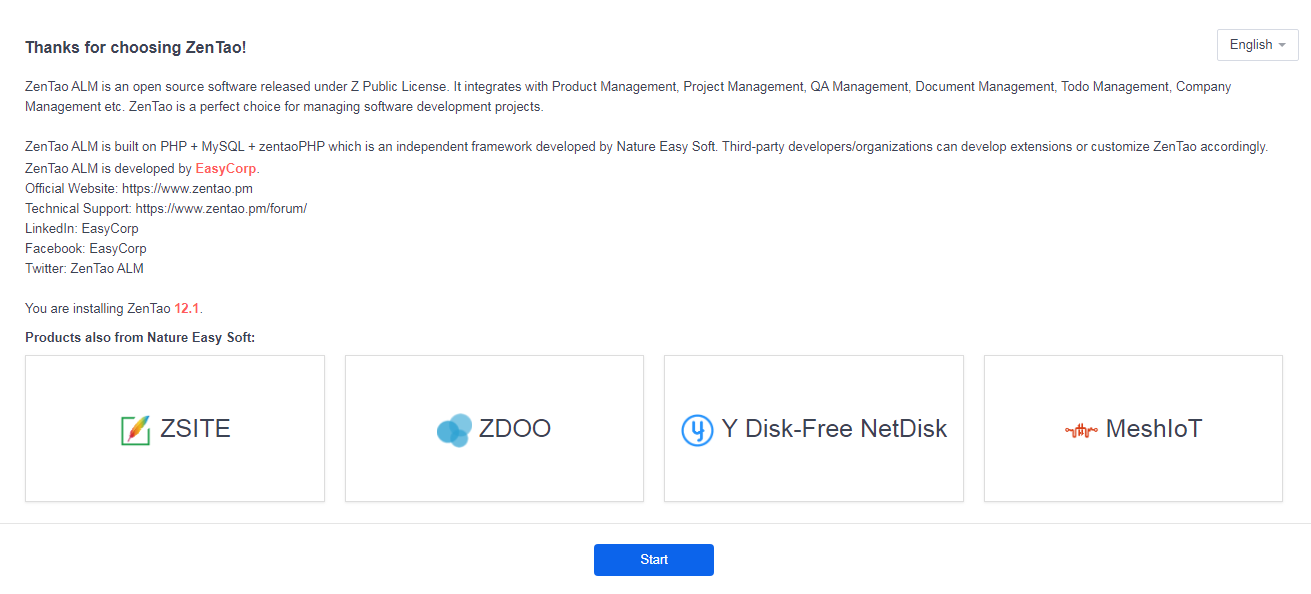Expand the caret beside English
Screen dimensions: 1311x594
pos(1282,45)
